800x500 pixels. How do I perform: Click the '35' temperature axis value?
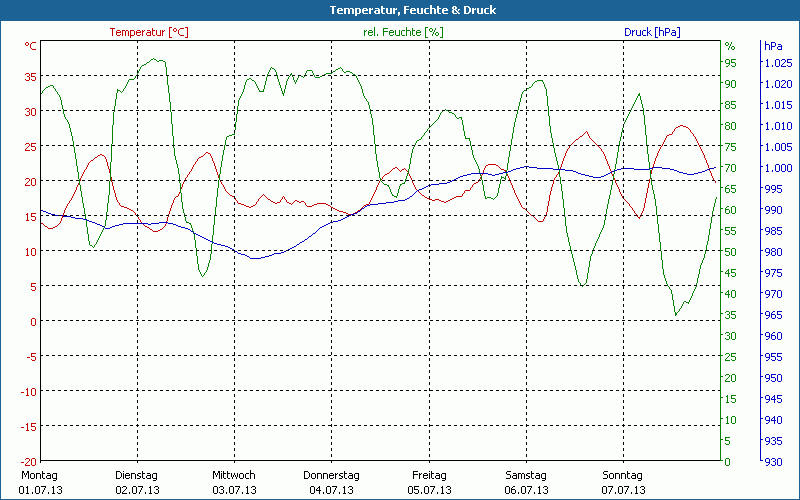pyautogui.click(x=31, y=77)
